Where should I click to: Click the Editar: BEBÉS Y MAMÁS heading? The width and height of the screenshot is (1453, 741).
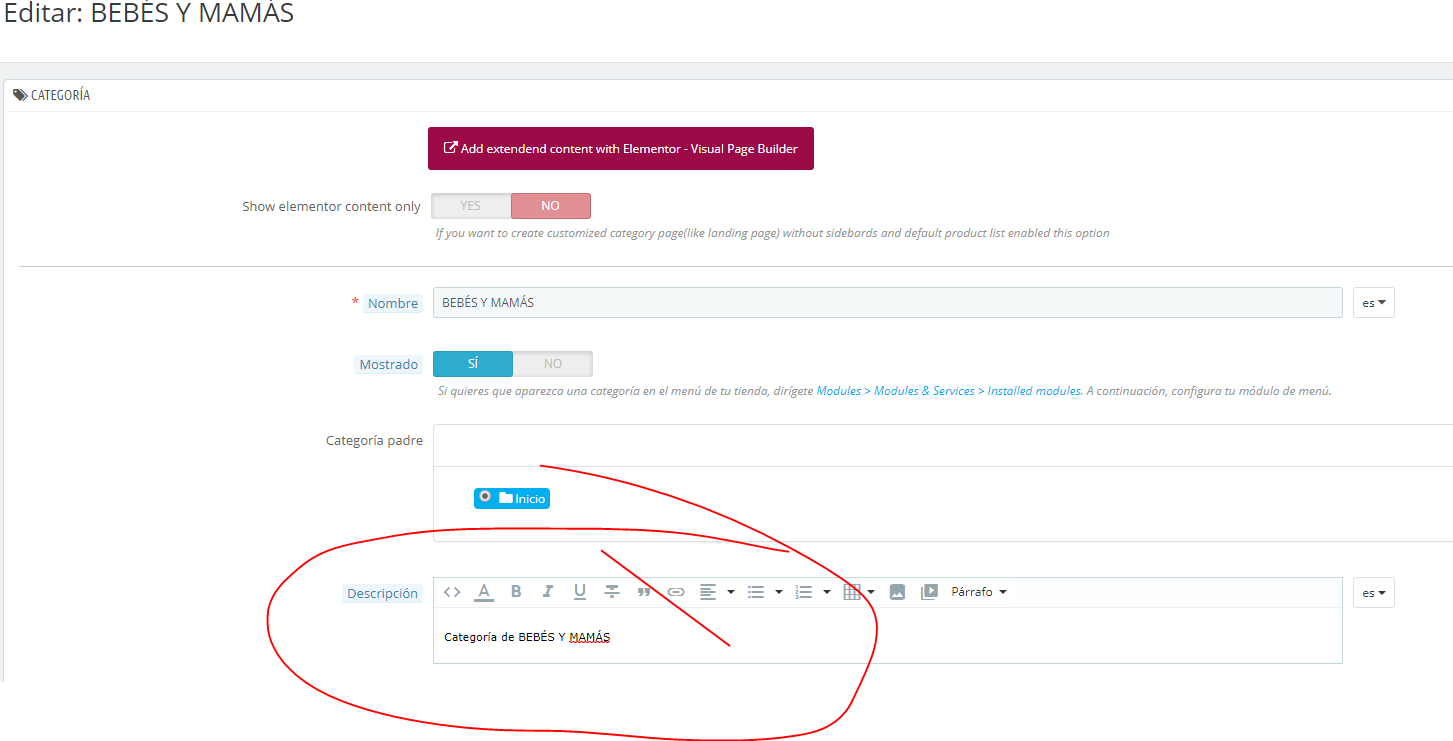click(149, 14)
